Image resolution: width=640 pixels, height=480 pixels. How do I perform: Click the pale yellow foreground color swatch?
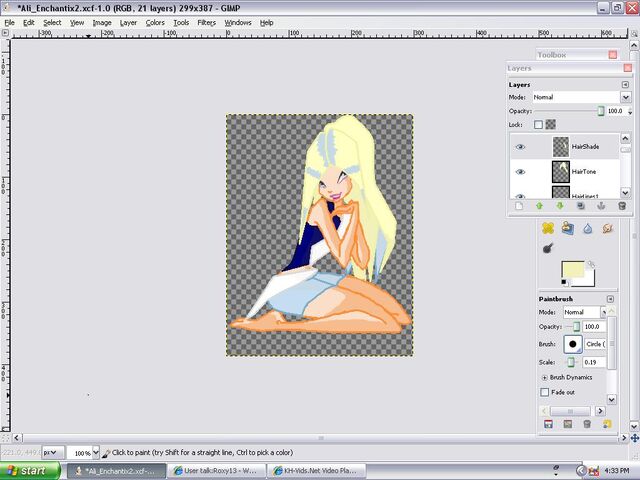(x=573, y=270)
